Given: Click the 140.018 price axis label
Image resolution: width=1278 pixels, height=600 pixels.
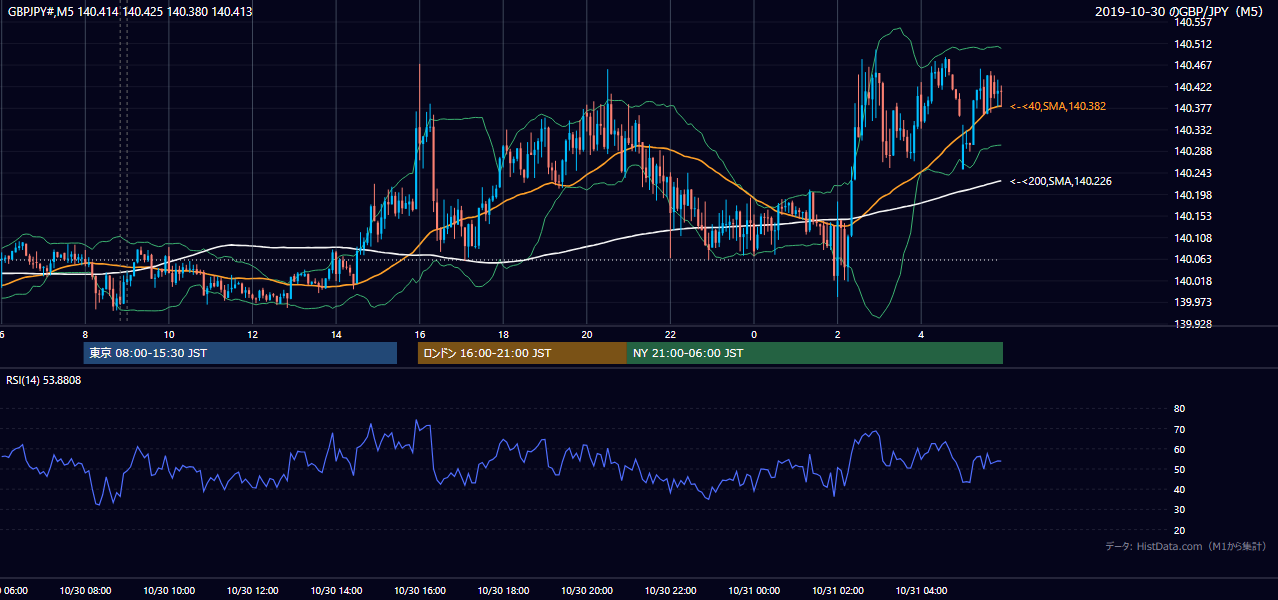Looking at the screenshot, I should [x=1193, y=281].
